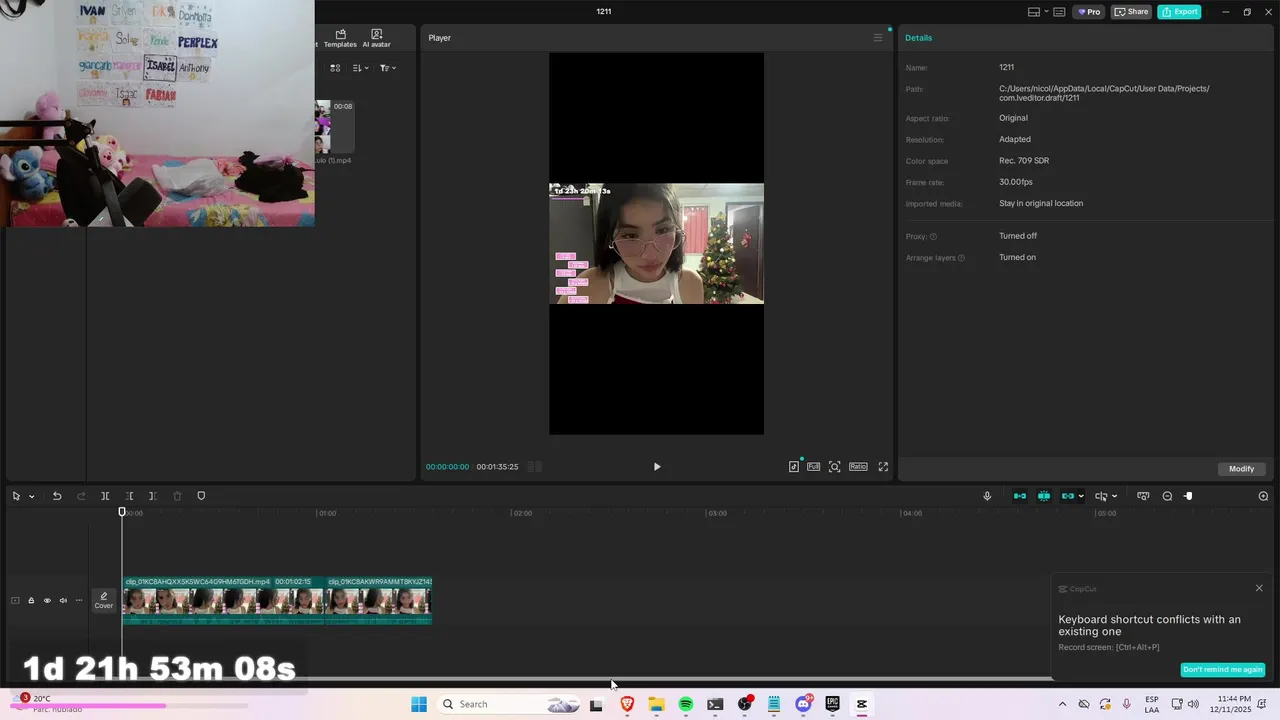Viewport: 1280px width, 720px height.
Task: Select the second clip starting clip_01KC8AKWR9
Action: pyautogui.click(x=379, y=601)
